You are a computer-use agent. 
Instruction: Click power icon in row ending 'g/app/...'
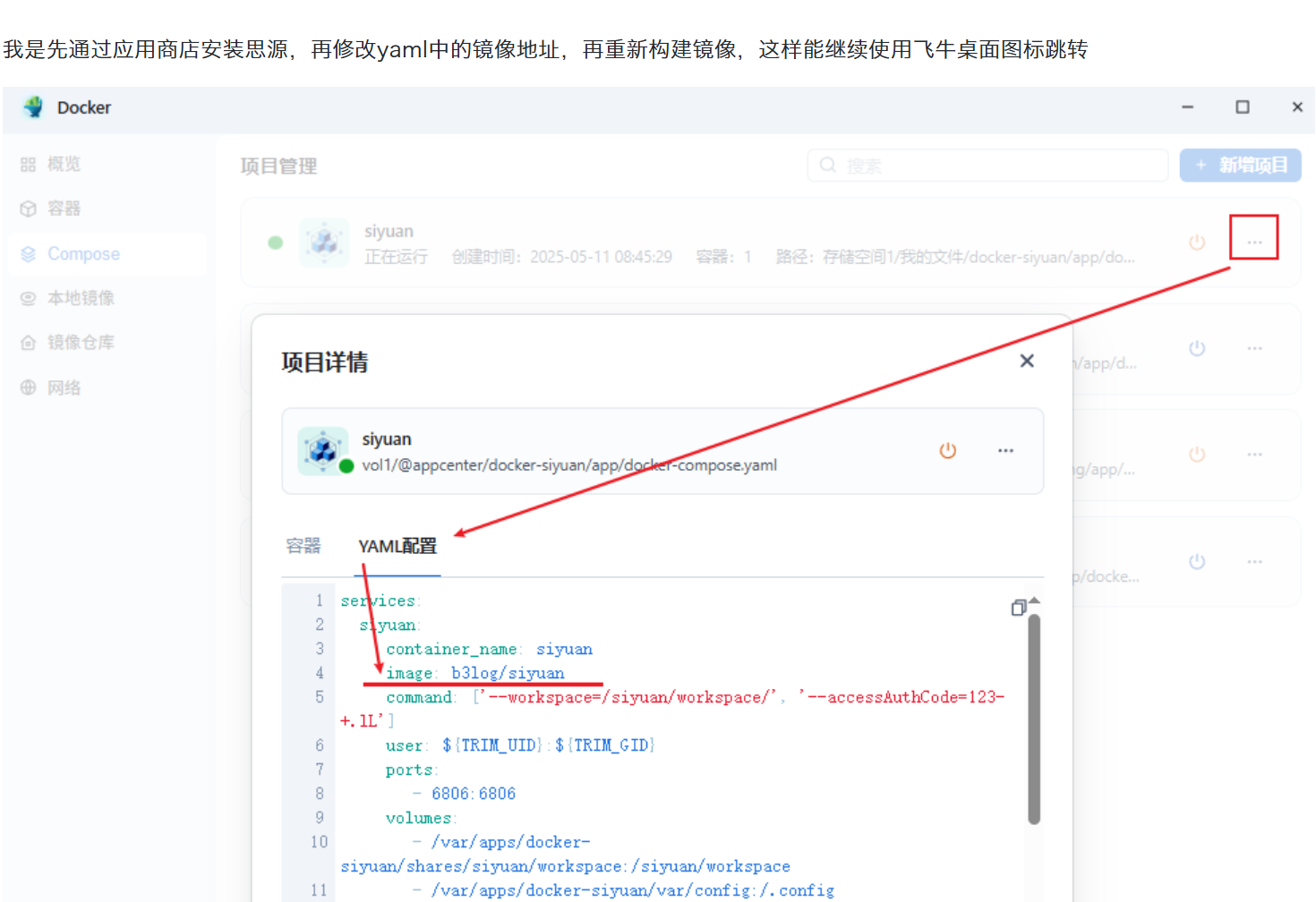point(1197,455)
